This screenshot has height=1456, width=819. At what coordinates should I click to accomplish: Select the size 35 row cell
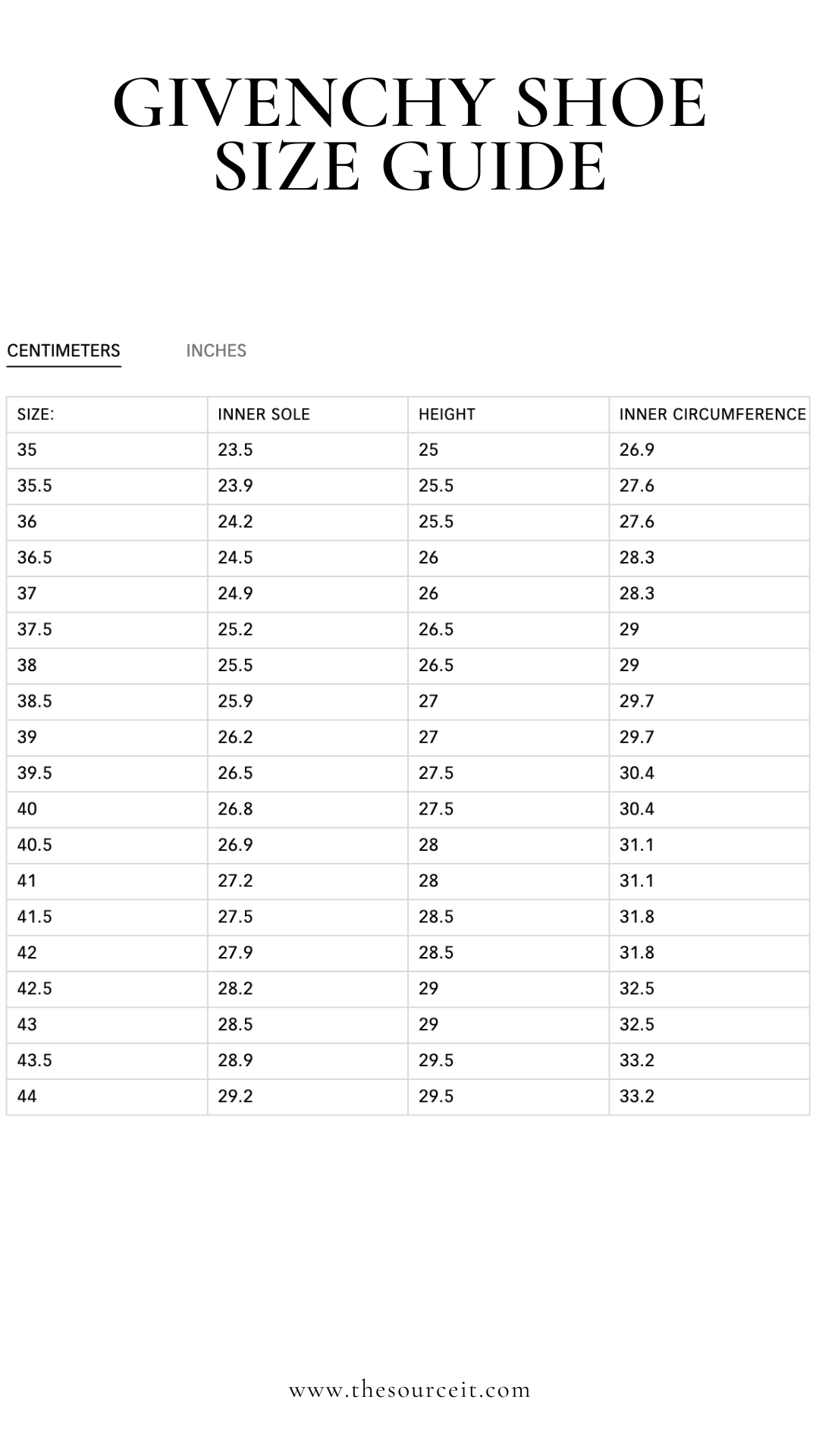(107, 450)
